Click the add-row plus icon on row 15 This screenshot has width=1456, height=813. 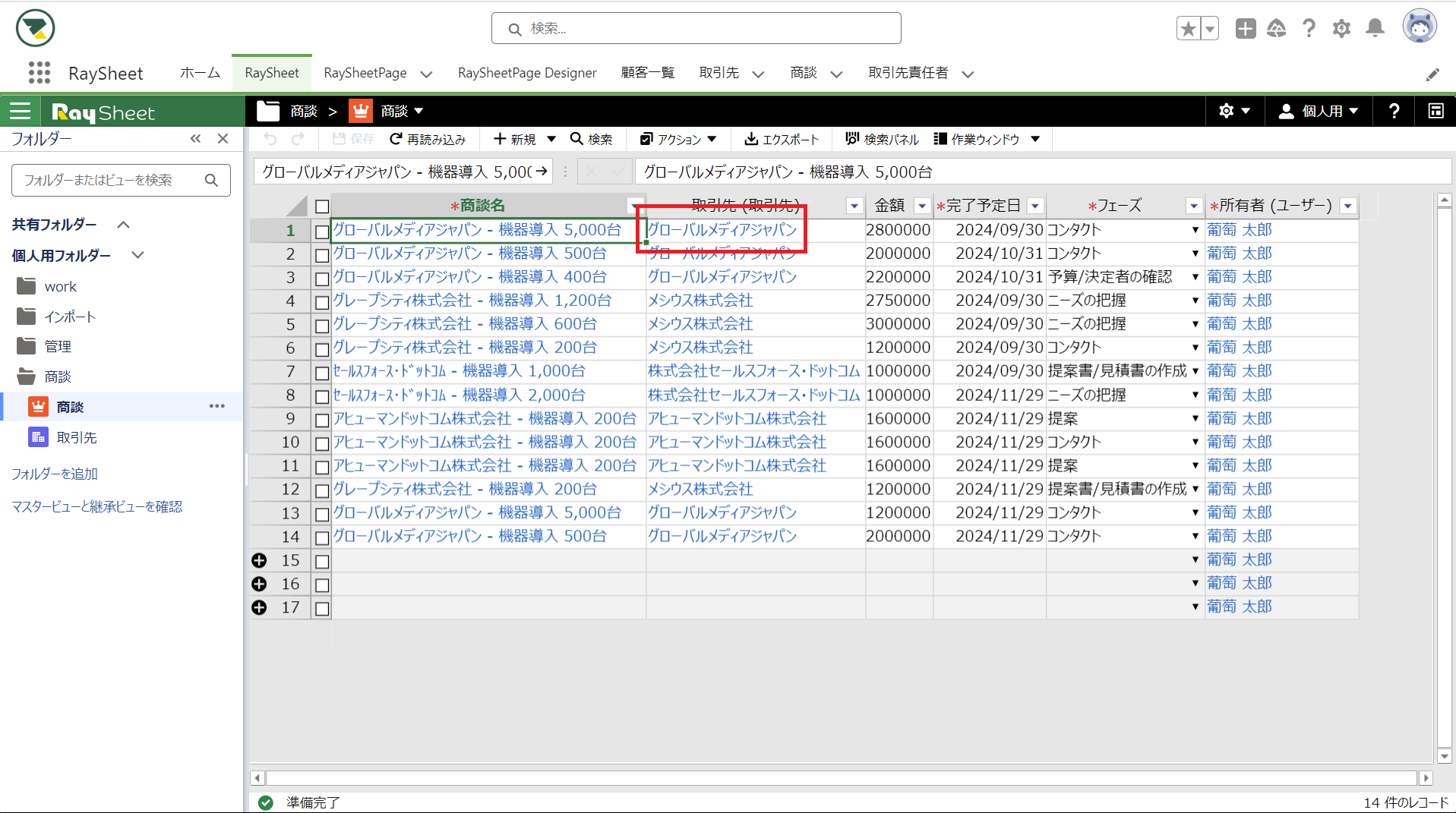259,560
